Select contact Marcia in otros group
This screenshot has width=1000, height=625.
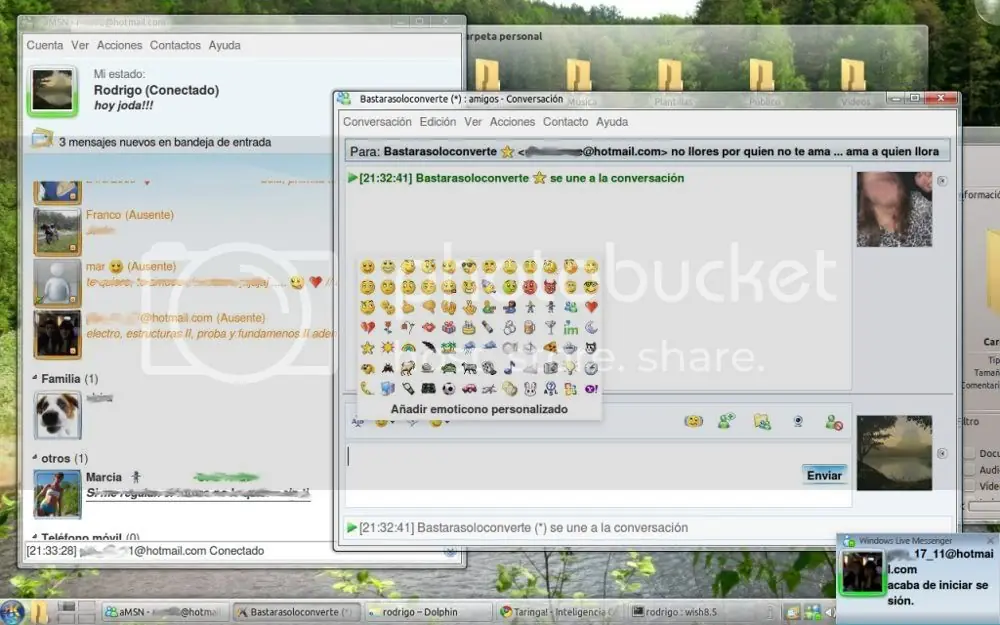pos(104,477)
